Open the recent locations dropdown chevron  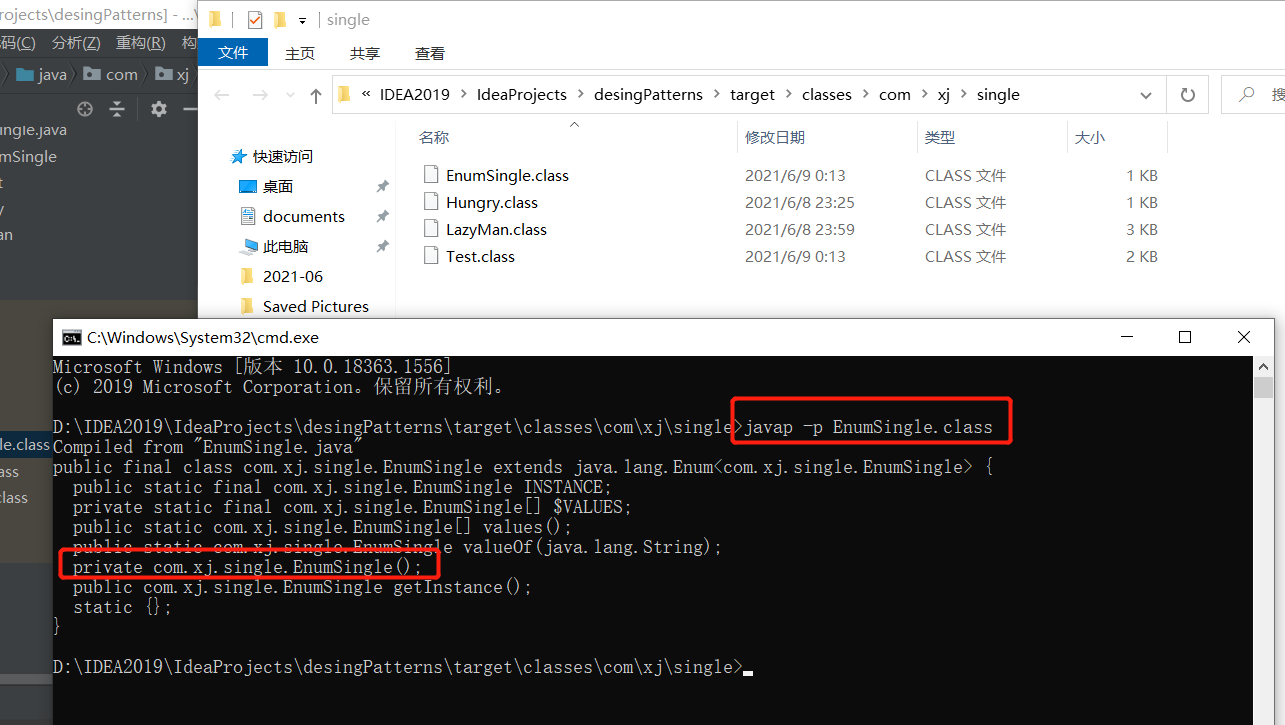pos(290,95)
